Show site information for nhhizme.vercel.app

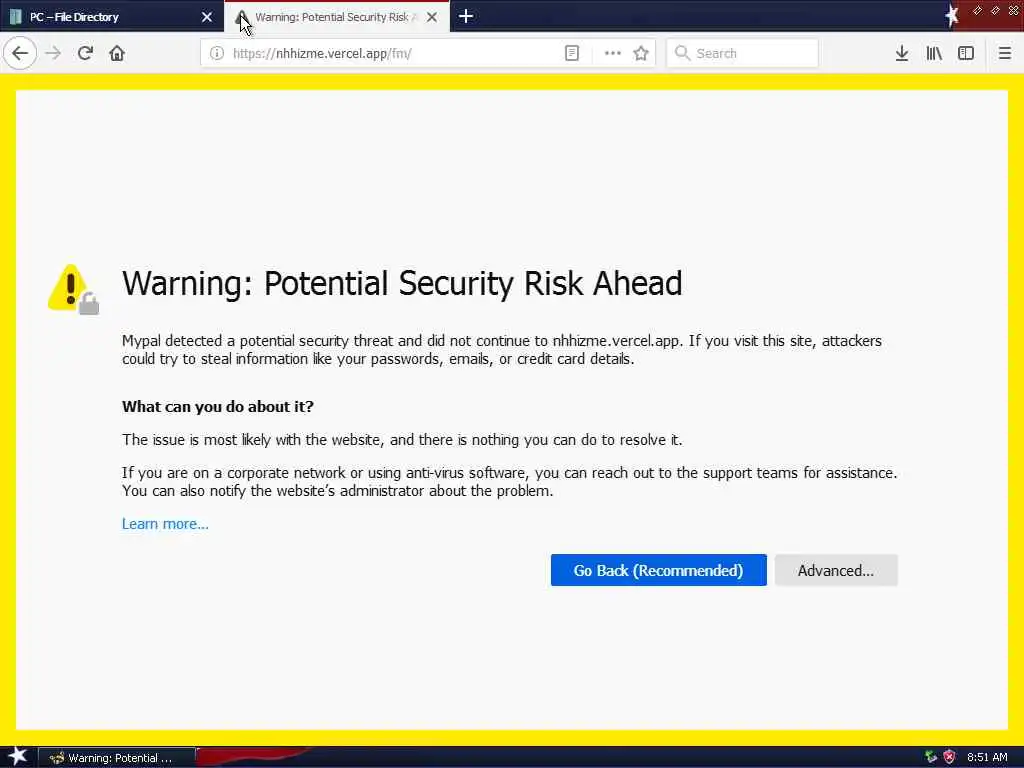217,53
